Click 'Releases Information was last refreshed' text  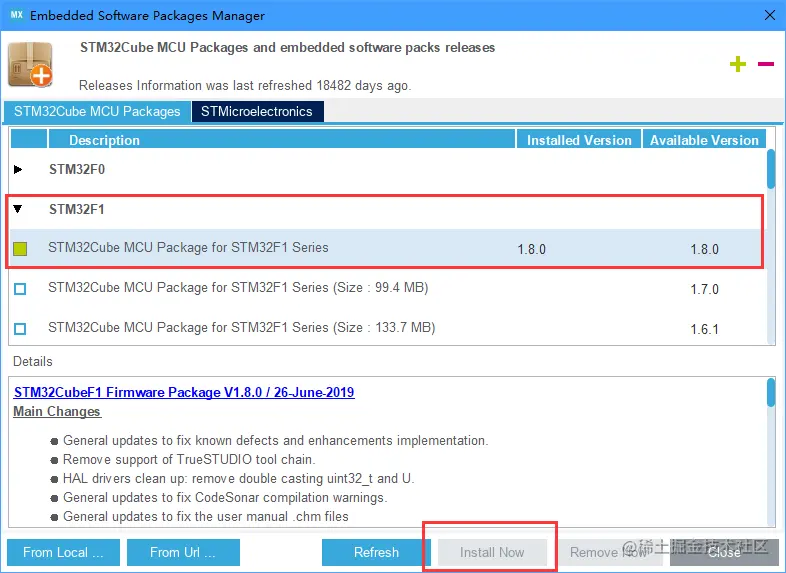[245, 86]
